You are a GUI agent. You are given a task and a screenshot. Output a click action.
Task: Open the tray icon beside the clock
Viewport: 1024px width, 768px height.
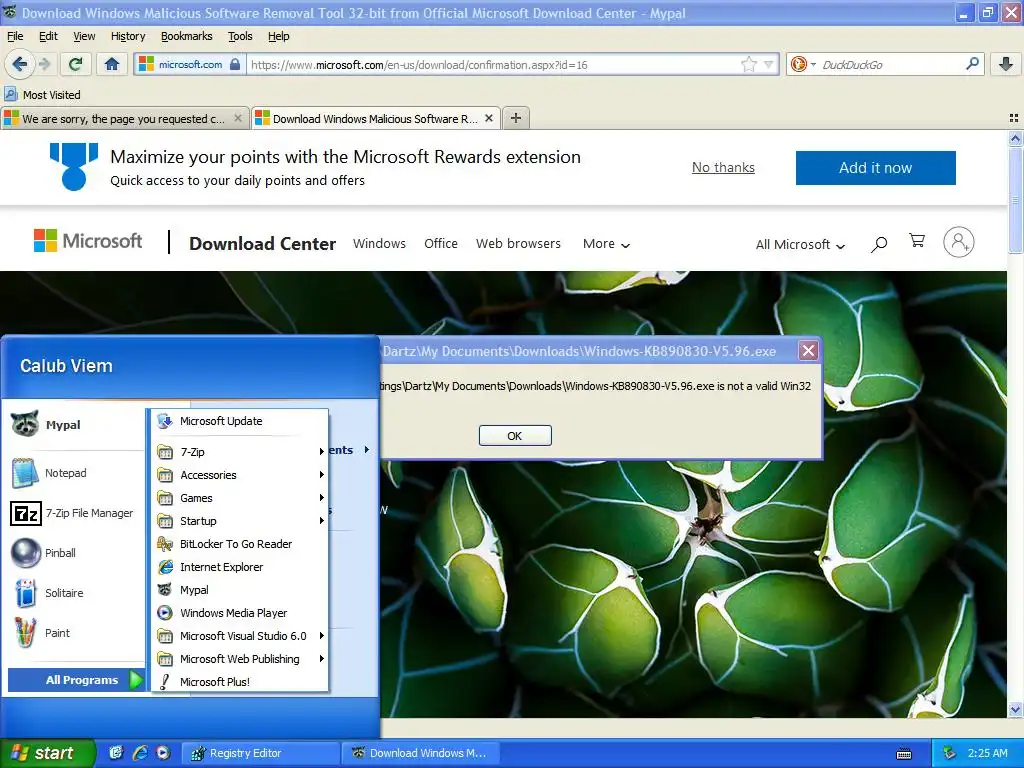pos(949,753)
